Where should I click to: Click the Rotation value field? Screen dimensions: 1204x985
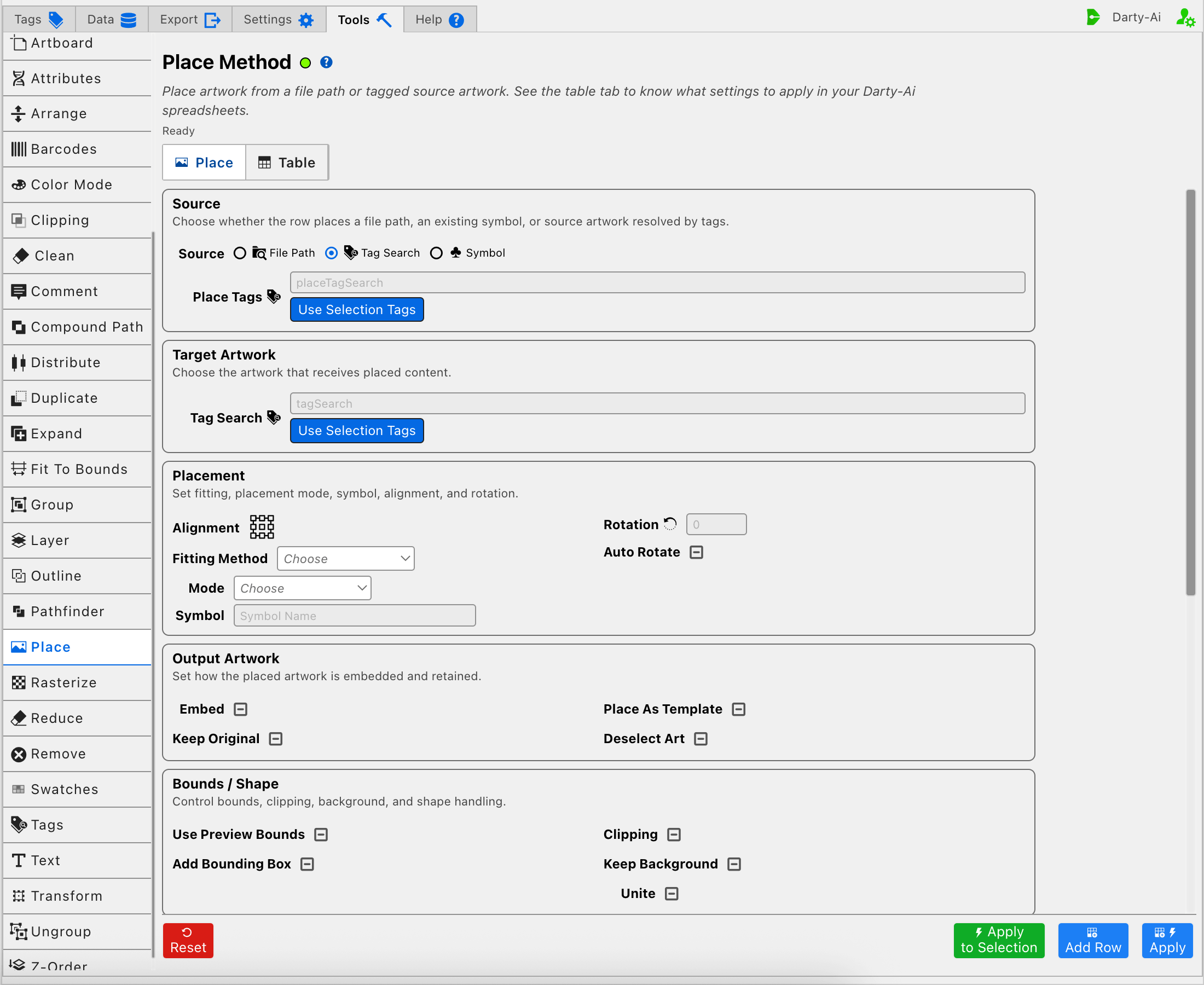(716, 525)
